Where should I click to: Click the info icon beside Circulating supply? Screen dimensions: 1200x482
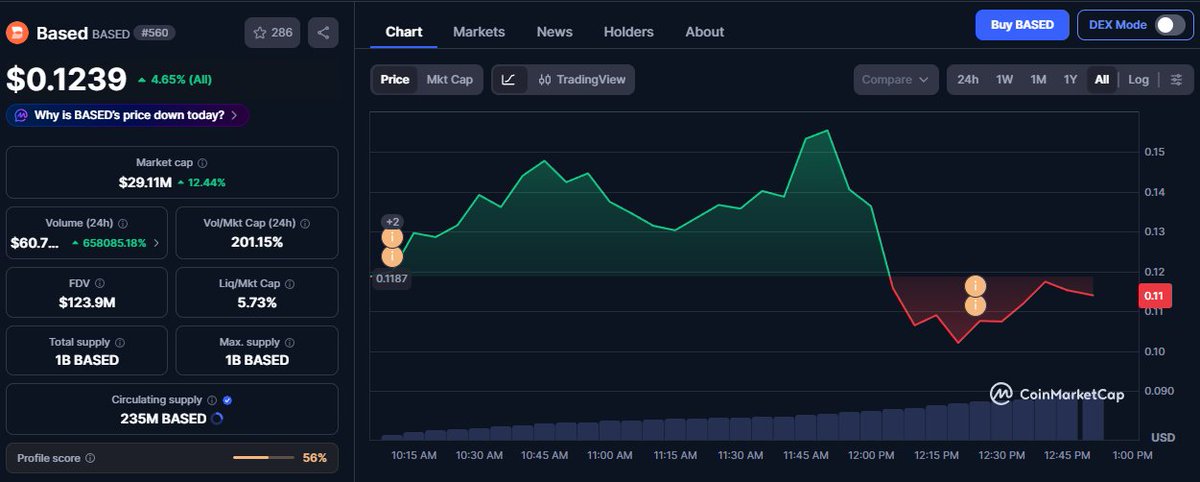(x=210, y=400)
